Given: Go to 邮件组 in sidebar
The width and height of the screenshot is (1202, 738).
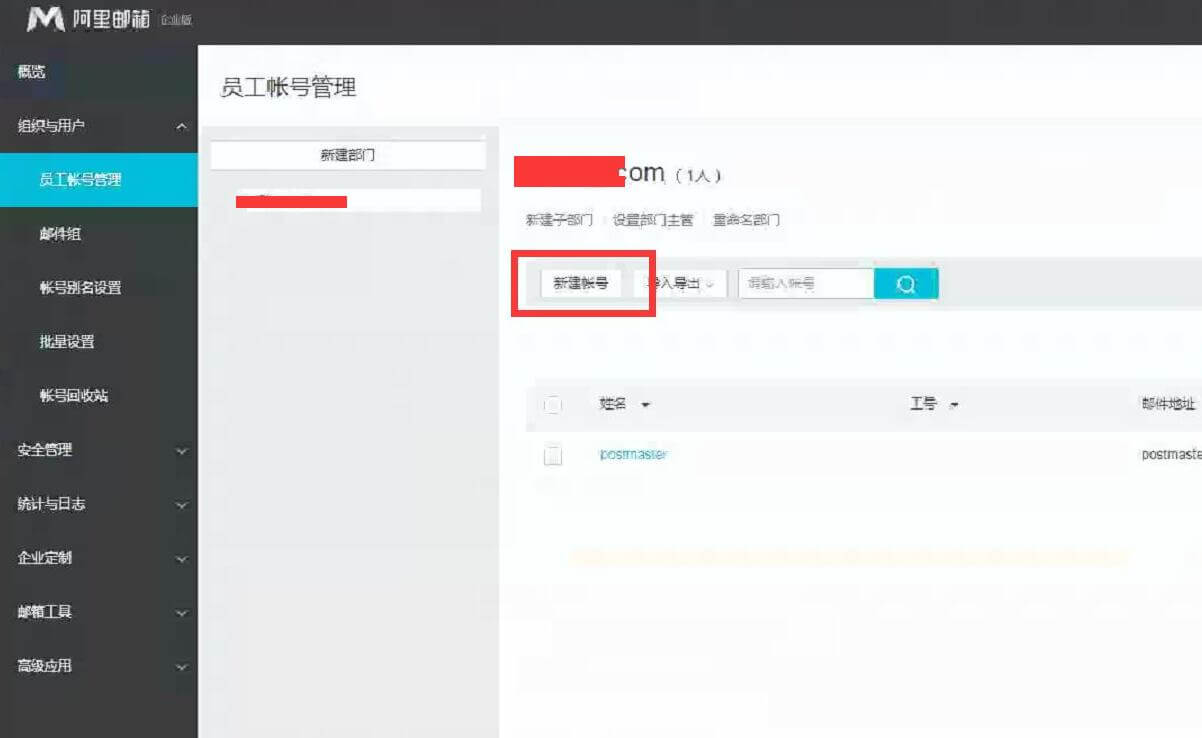Looking at the screenshot, I should 60,234.
